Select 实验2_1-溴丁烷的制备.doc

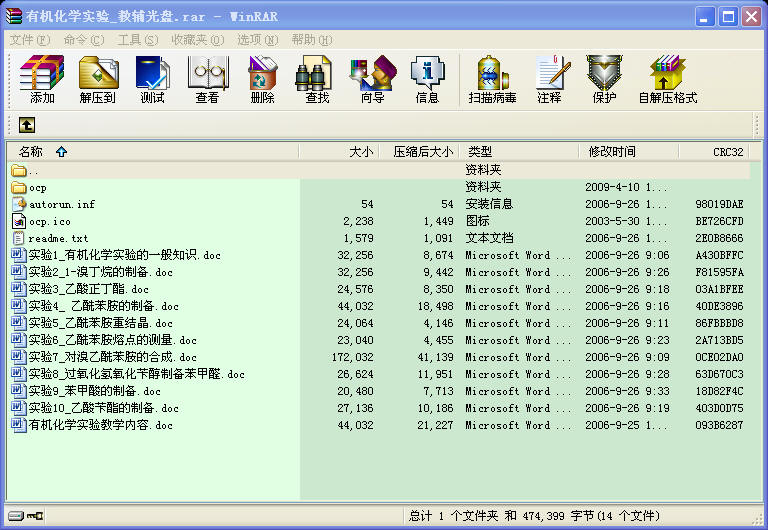point(100,272)
